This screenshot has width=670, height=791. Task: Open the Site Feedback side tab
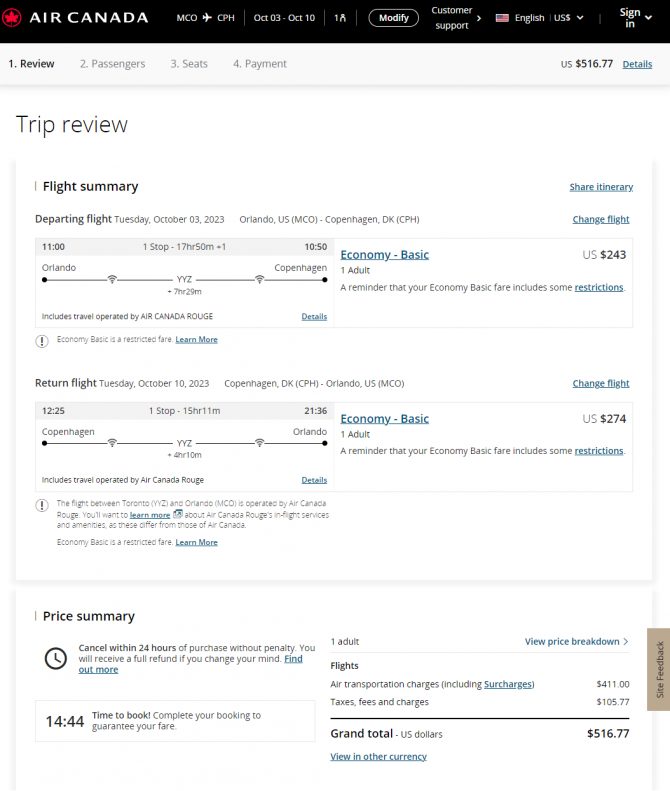pos(659,669)
